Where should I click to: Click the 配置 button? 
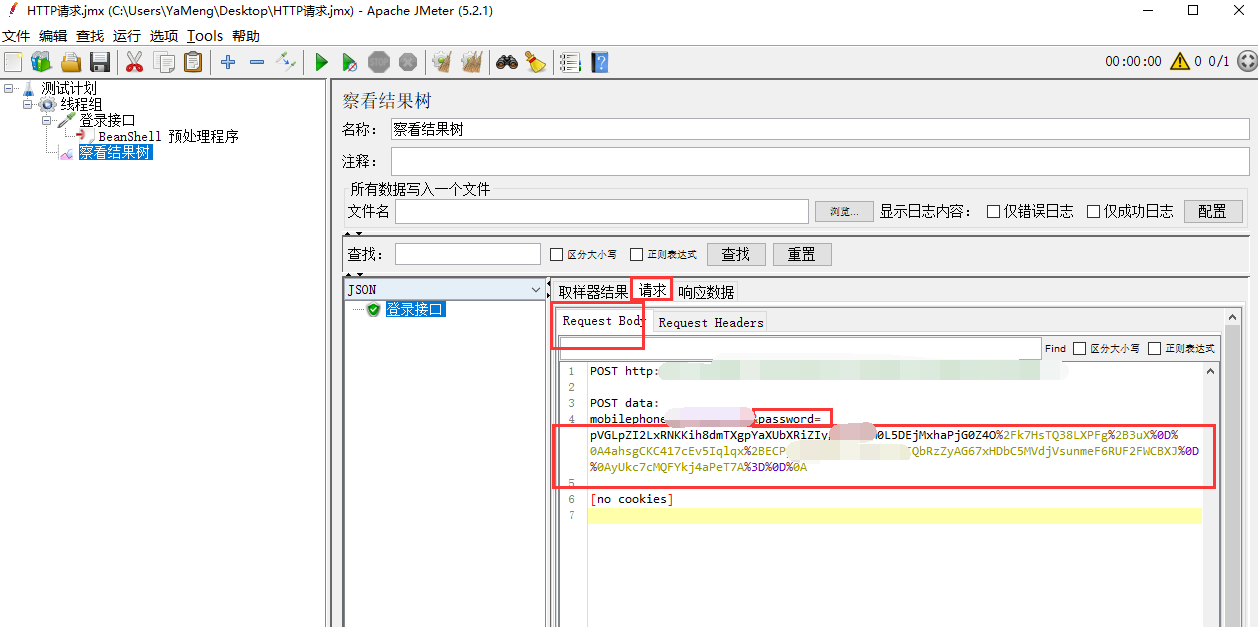1213,212
